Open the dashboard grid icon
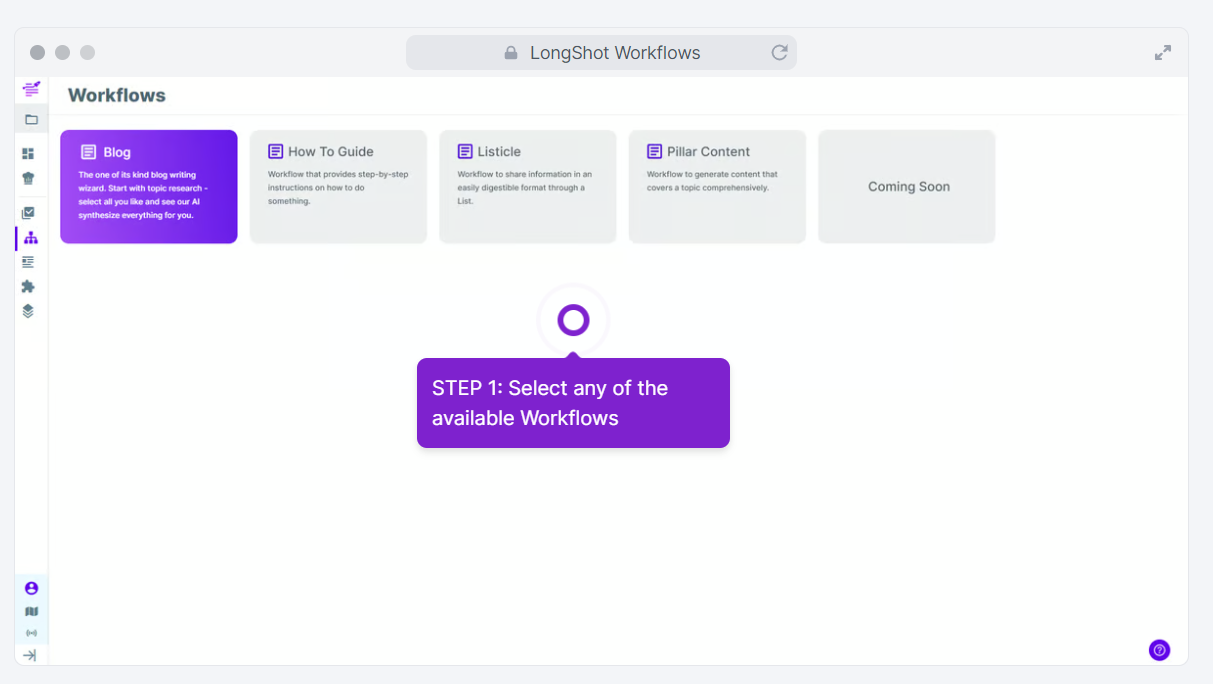 coord(29,154)
